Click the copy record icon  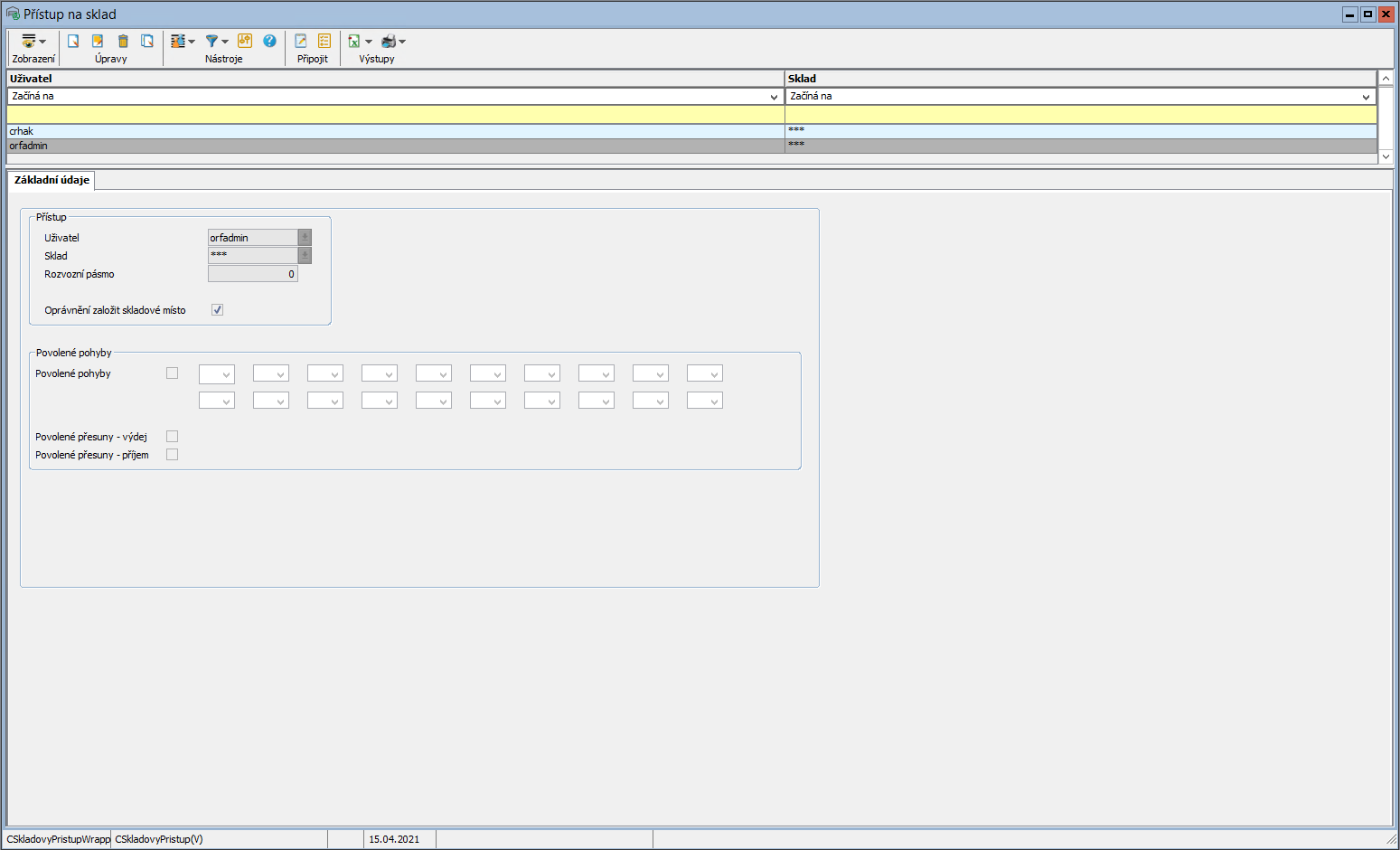click(147, 42)
